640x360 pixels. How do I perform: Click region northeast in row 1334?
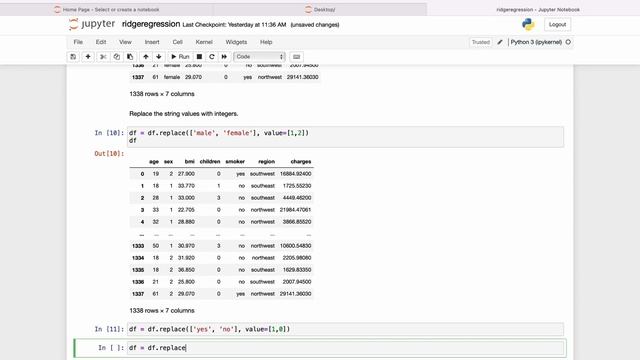pyautogui.click(x=263, y=258)
